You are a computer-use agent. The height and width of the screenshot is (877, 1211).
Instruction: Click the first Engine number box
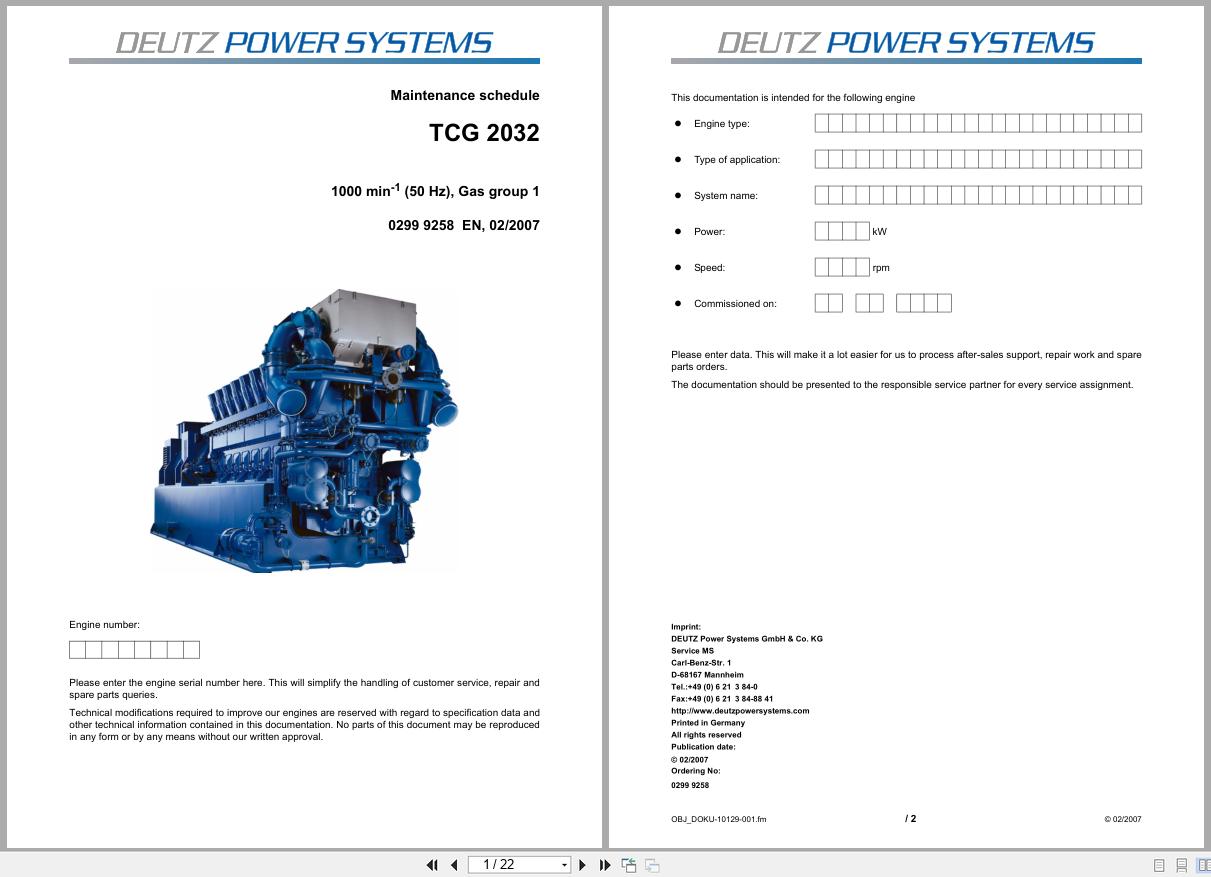(x=77, y=650)
